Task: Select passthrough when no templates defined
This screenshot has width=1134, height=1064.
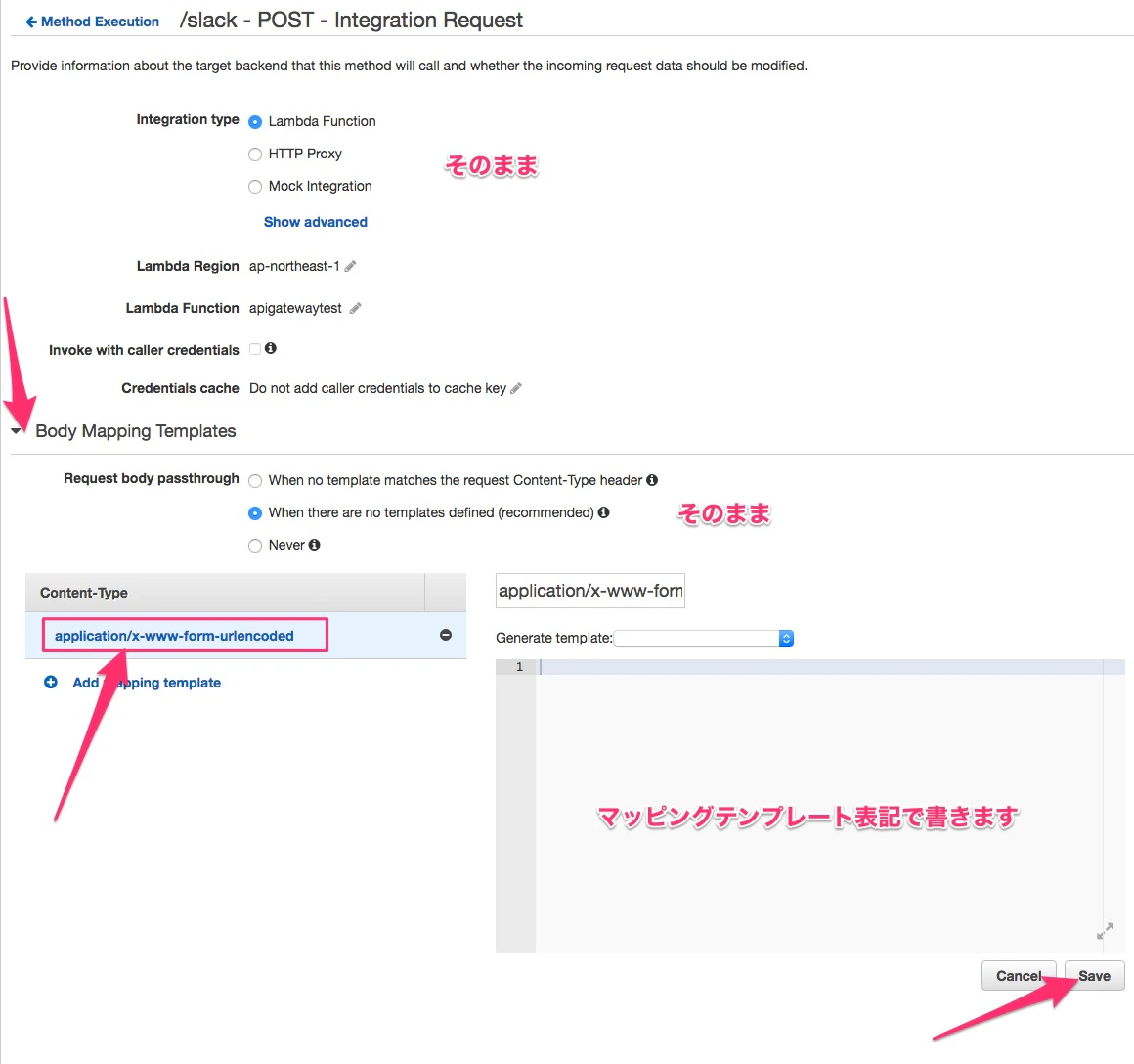Action: tap(254, 512)
